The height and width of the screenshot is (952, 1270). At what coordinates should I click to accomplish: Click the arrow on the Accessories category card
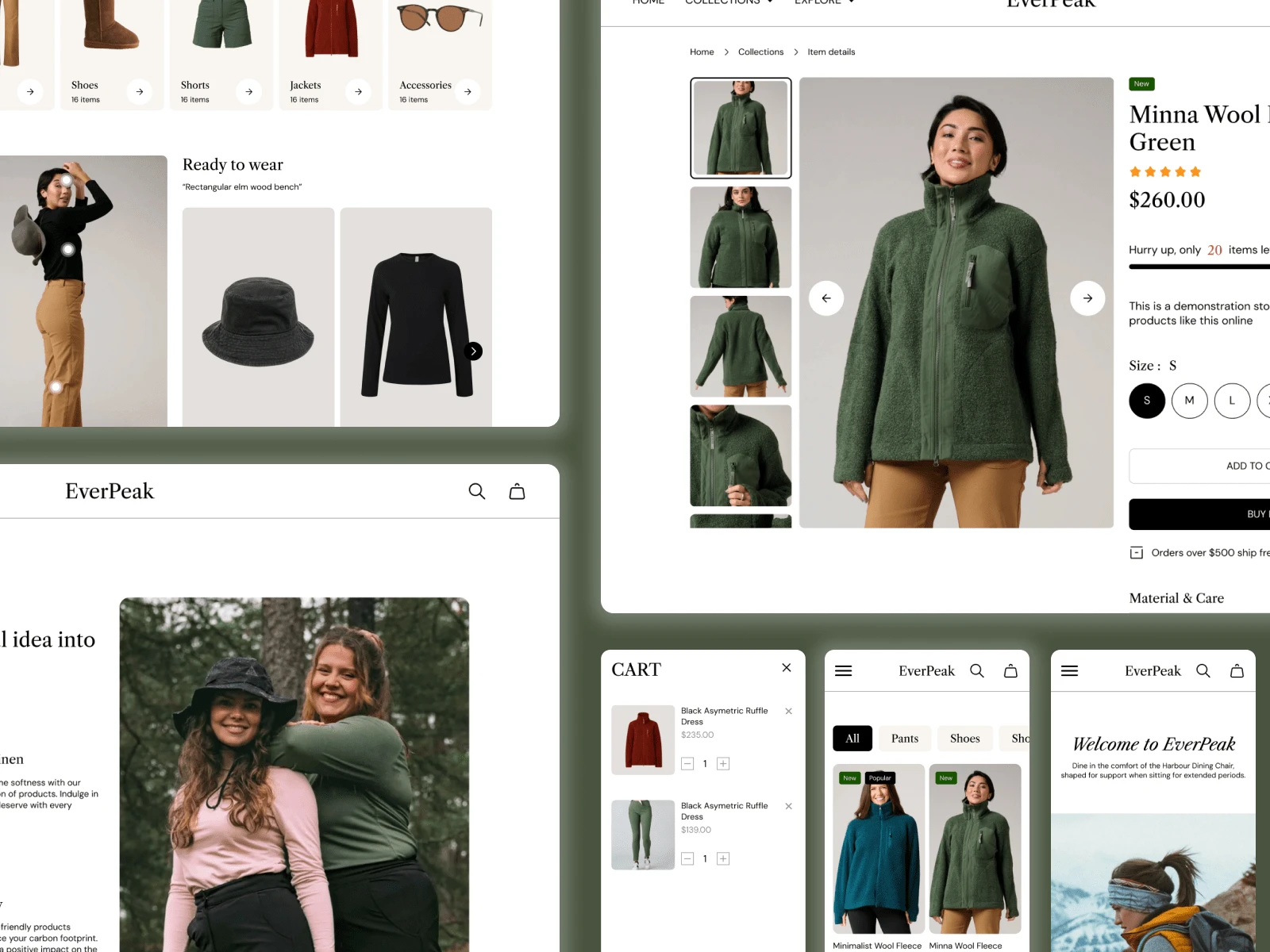pyautogui.click(x=468, y=92)
